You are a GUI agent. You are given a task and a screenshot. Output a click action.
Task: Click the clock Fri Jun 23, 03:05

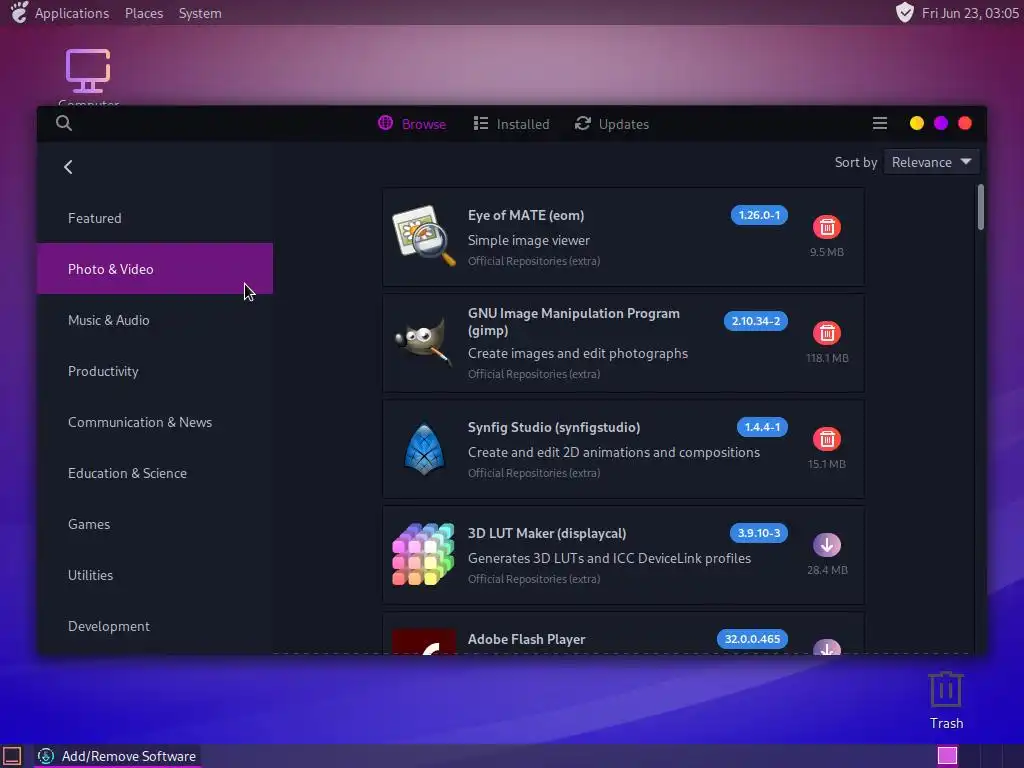970,13
